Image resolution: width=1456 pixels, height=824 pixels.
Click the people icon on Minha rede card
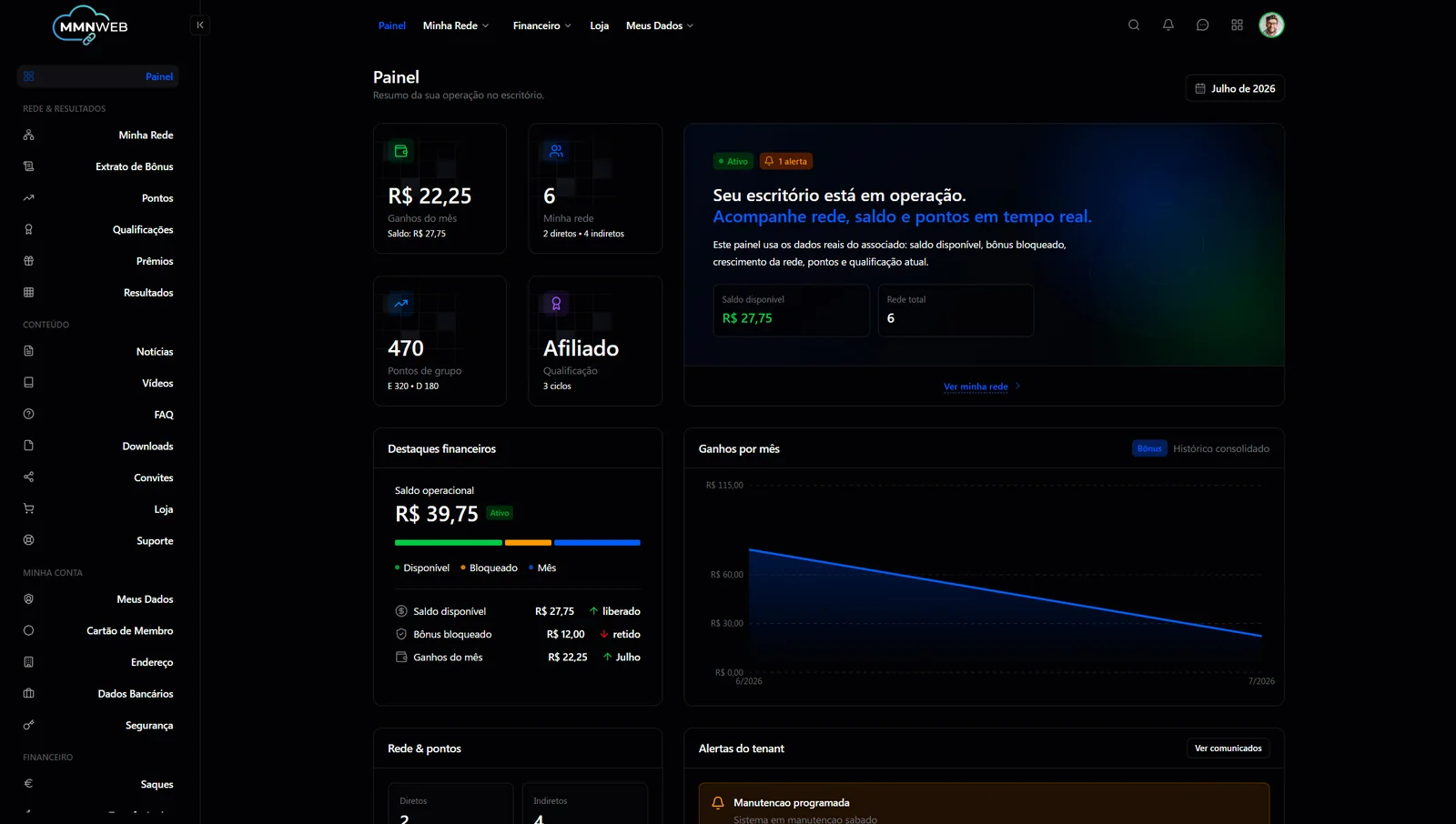(x=556, y=151)
